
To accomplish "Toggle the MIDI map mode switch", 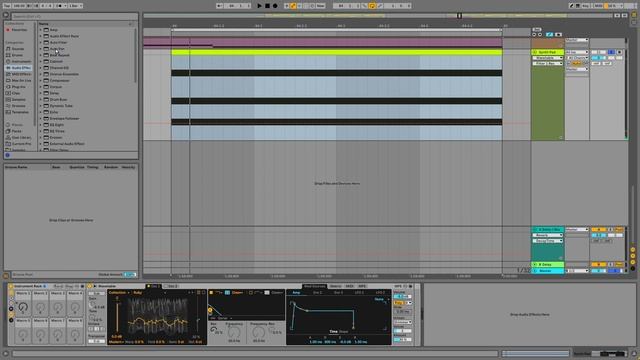I will click(x=598, y=6).
